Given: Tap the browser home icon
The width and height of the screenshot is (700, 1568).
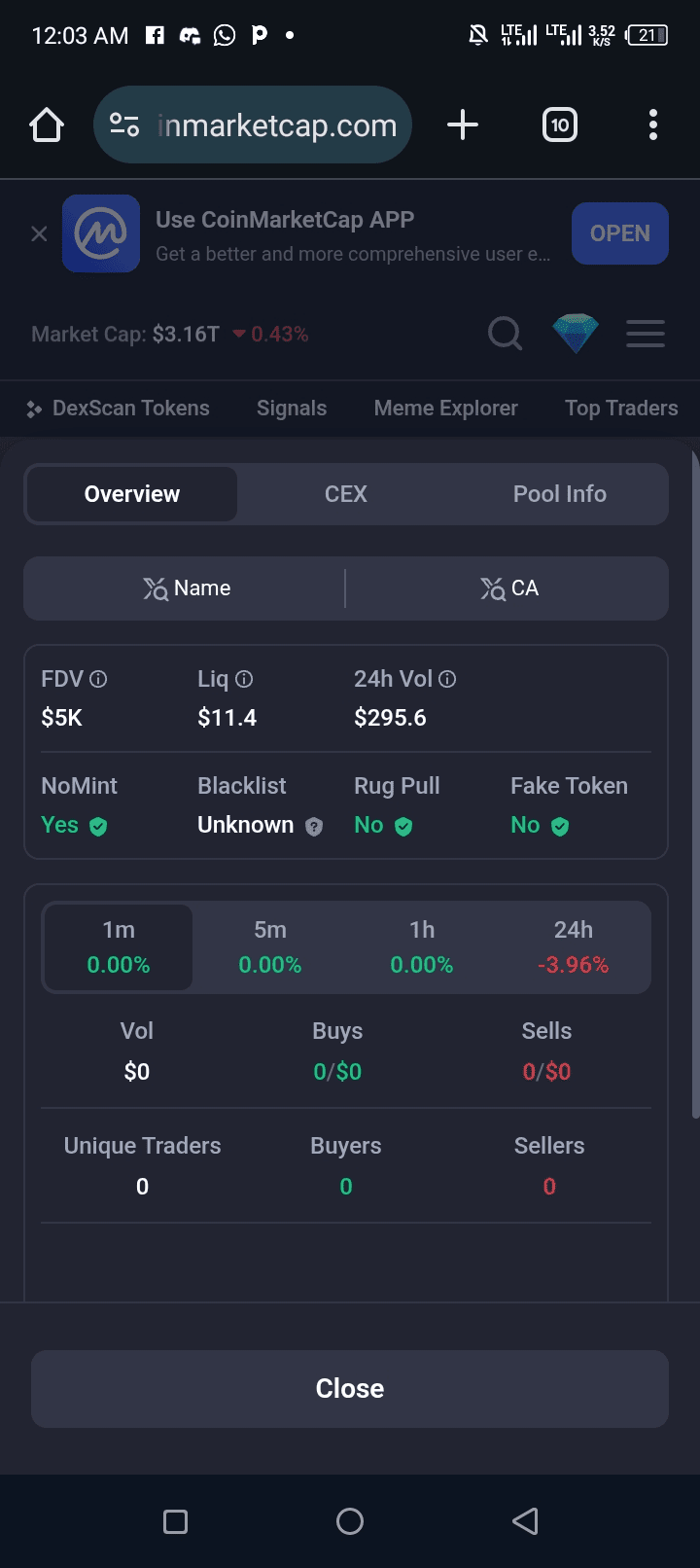Looking at the screenshot, I should (47, 125).
